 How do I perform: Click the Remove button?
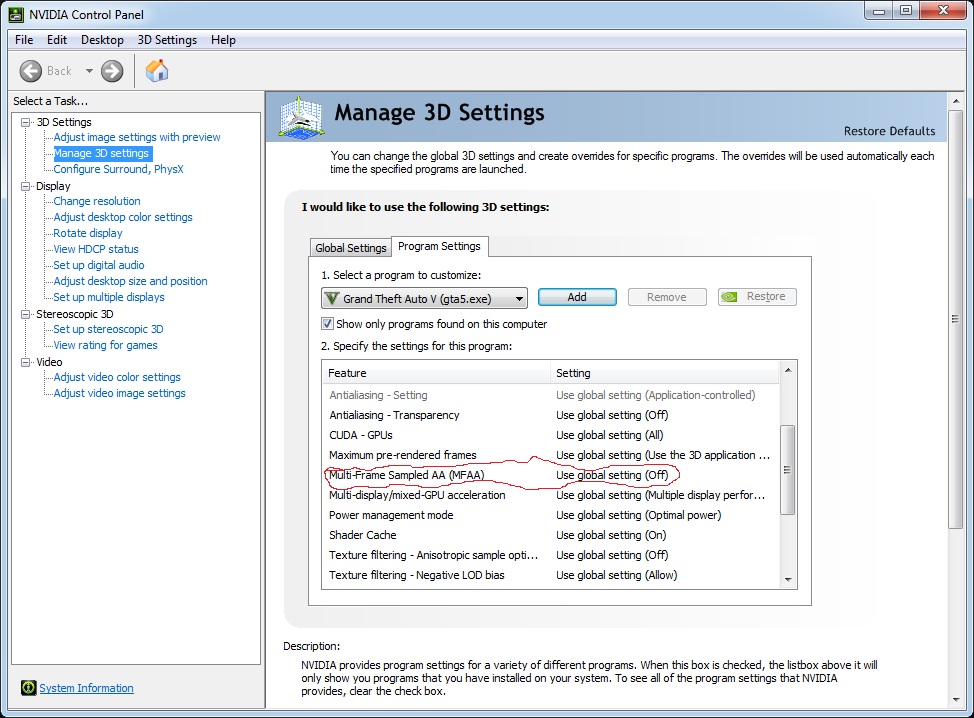(667, 297)
